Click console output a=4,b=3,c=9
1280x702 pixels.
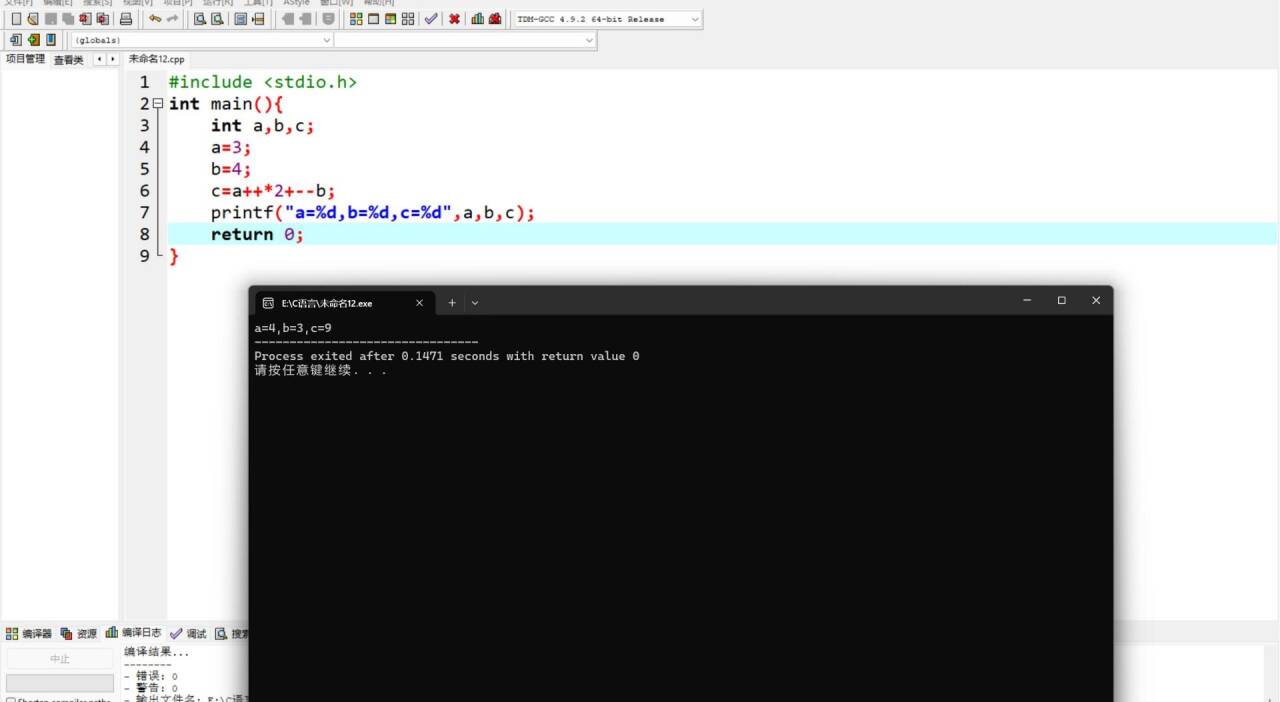(293, 328)
